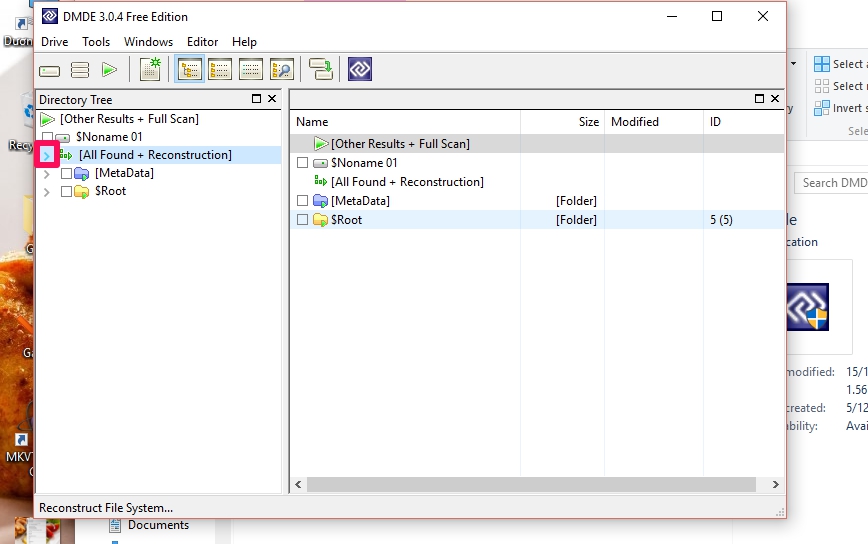Screen dimensions: 868x544
Task: Click the Search DMDE field in Explorer
Action: tap(831, 183)
